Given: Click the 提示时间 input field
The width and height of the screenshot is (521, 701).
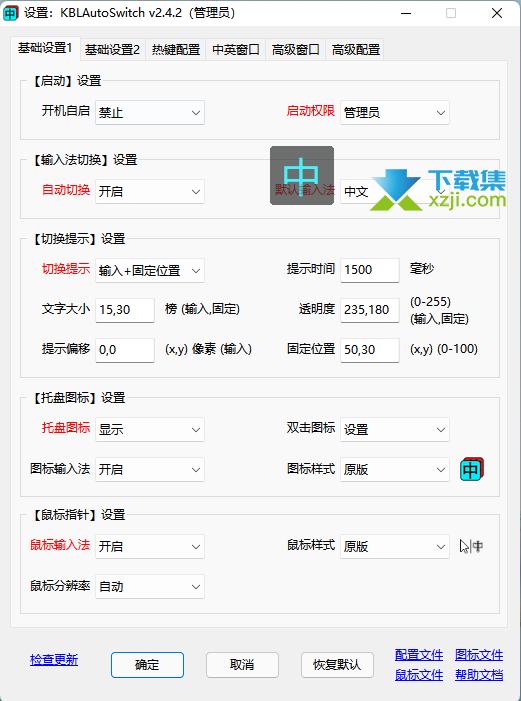Looking at the screenshot, I should pyautogui.click(x=370, y=270).
